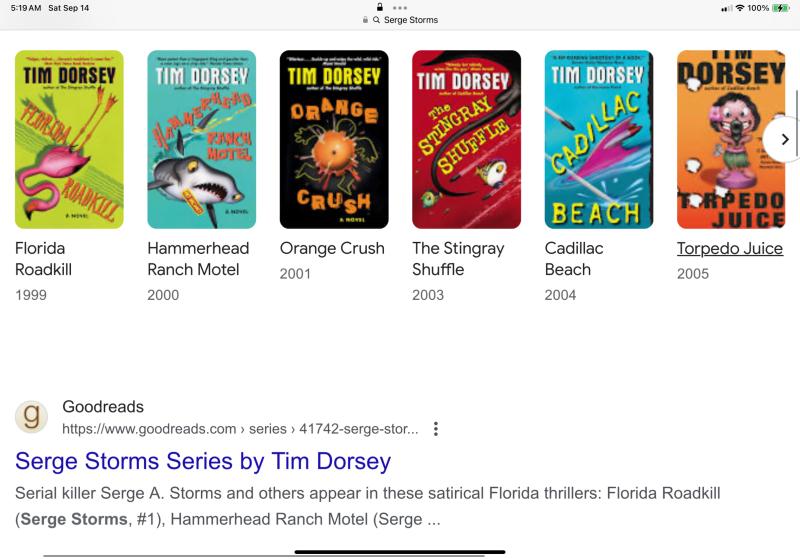Tap the lock icon beside Serge Storms

click(x=365, y=20)
